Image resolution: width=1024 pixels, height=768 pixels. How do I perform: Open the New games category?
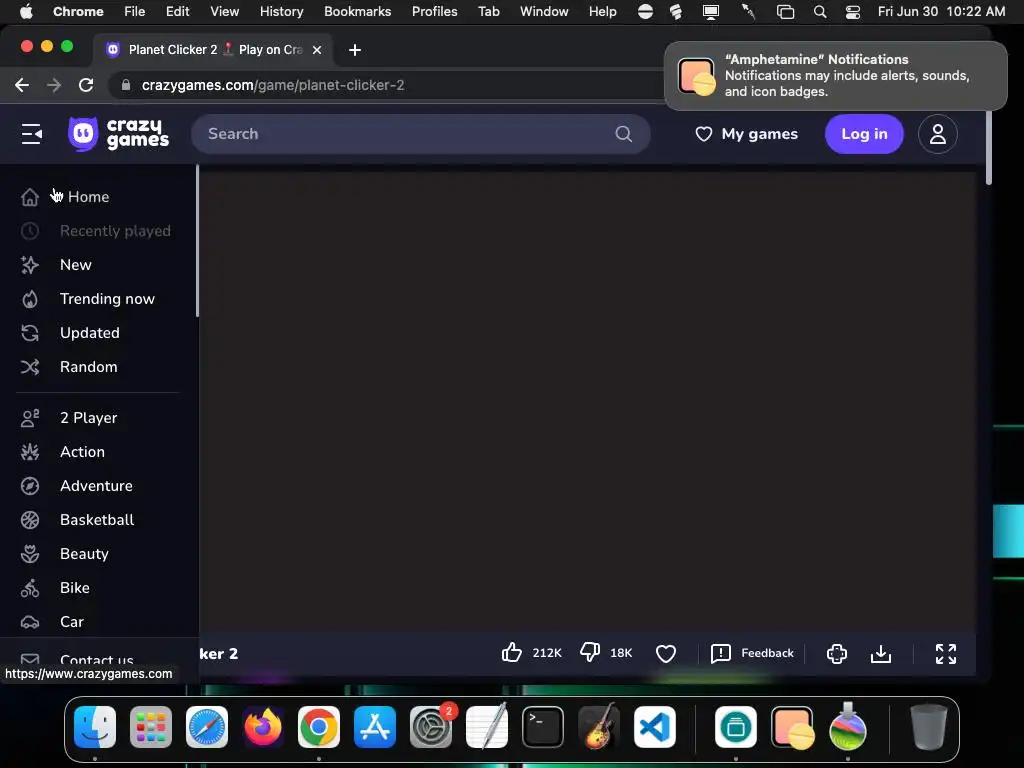pyautogui.click(x=76, y=264)
